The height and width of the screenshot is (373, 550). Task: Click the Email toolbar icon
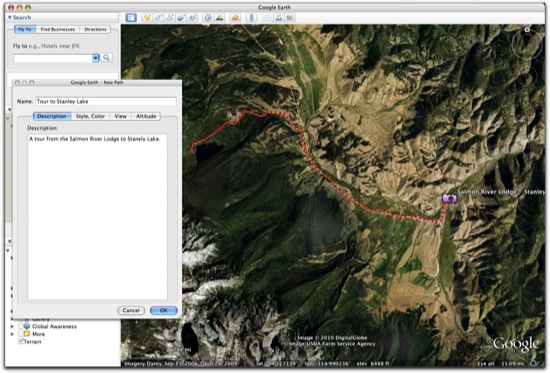267,18
